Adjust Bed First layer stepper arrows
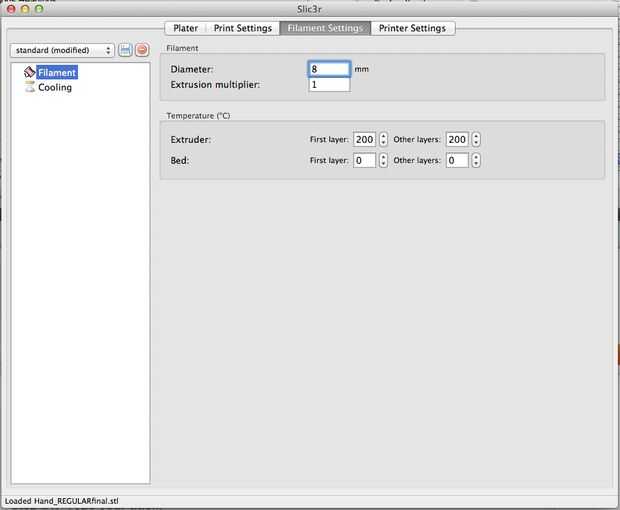The image size is (620, 510). 383,160
